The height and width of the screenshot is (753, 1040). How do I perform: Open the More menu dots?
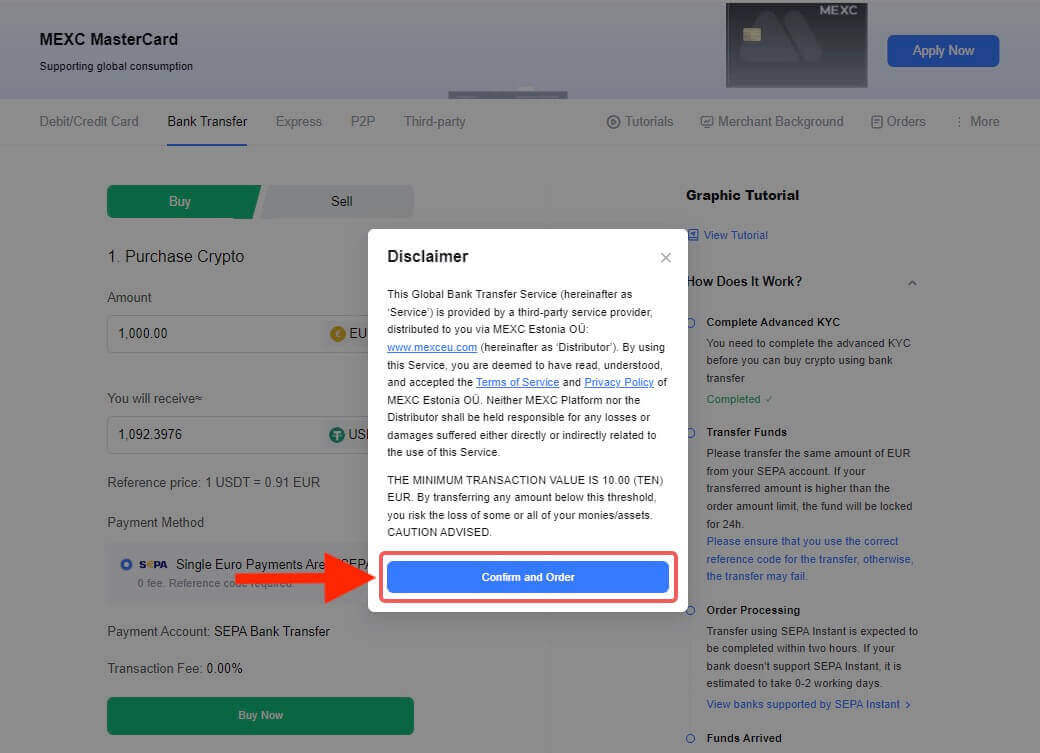(958, 122)
